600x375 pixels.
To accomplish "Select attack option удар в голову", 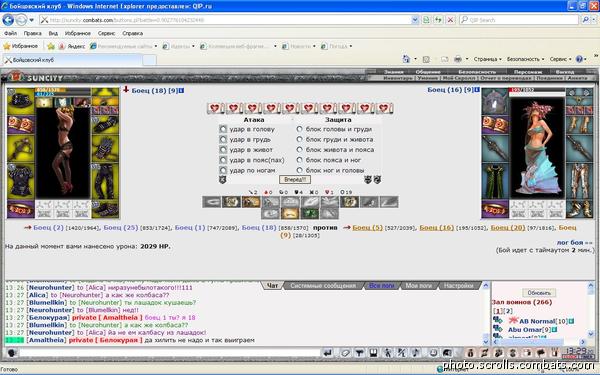I will tap(223, 129).
